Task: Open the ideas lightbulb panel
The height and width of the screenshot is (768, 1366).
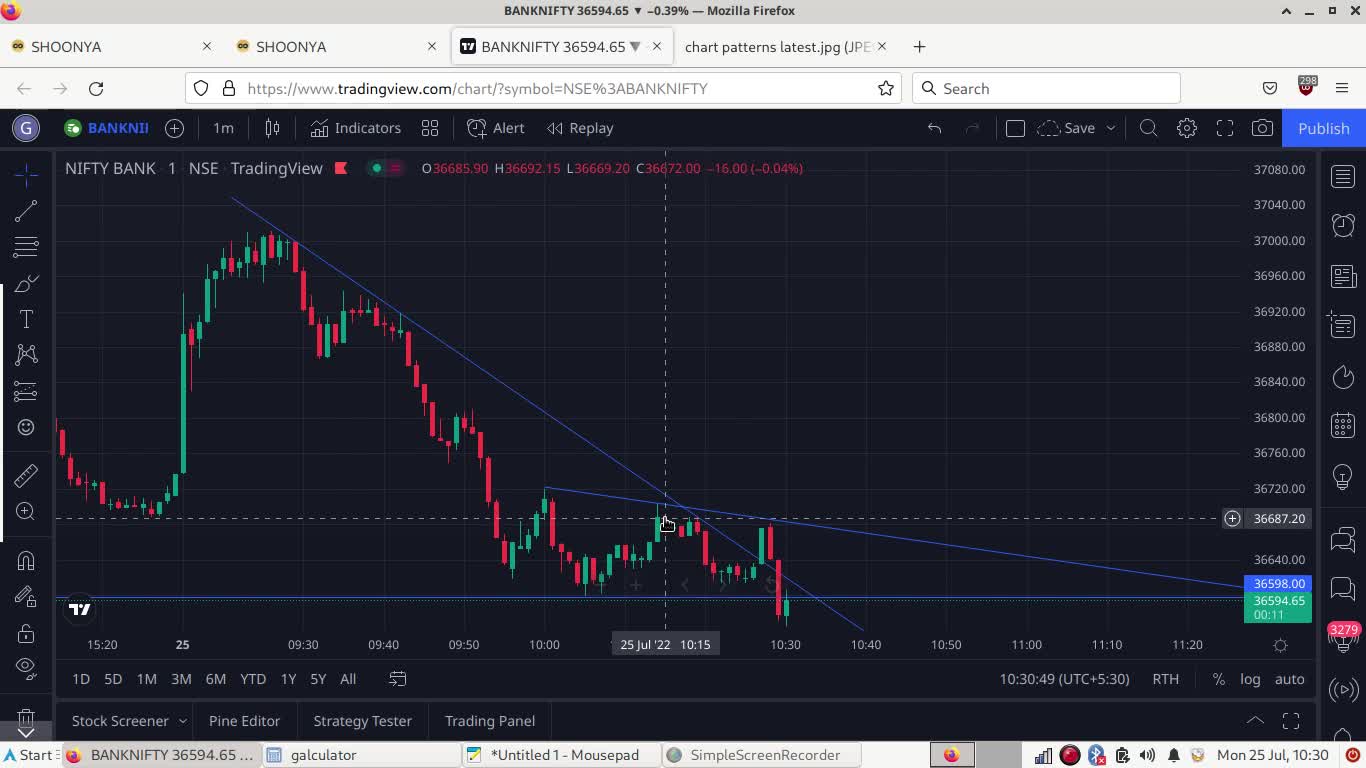Action: pos(1343,476)
